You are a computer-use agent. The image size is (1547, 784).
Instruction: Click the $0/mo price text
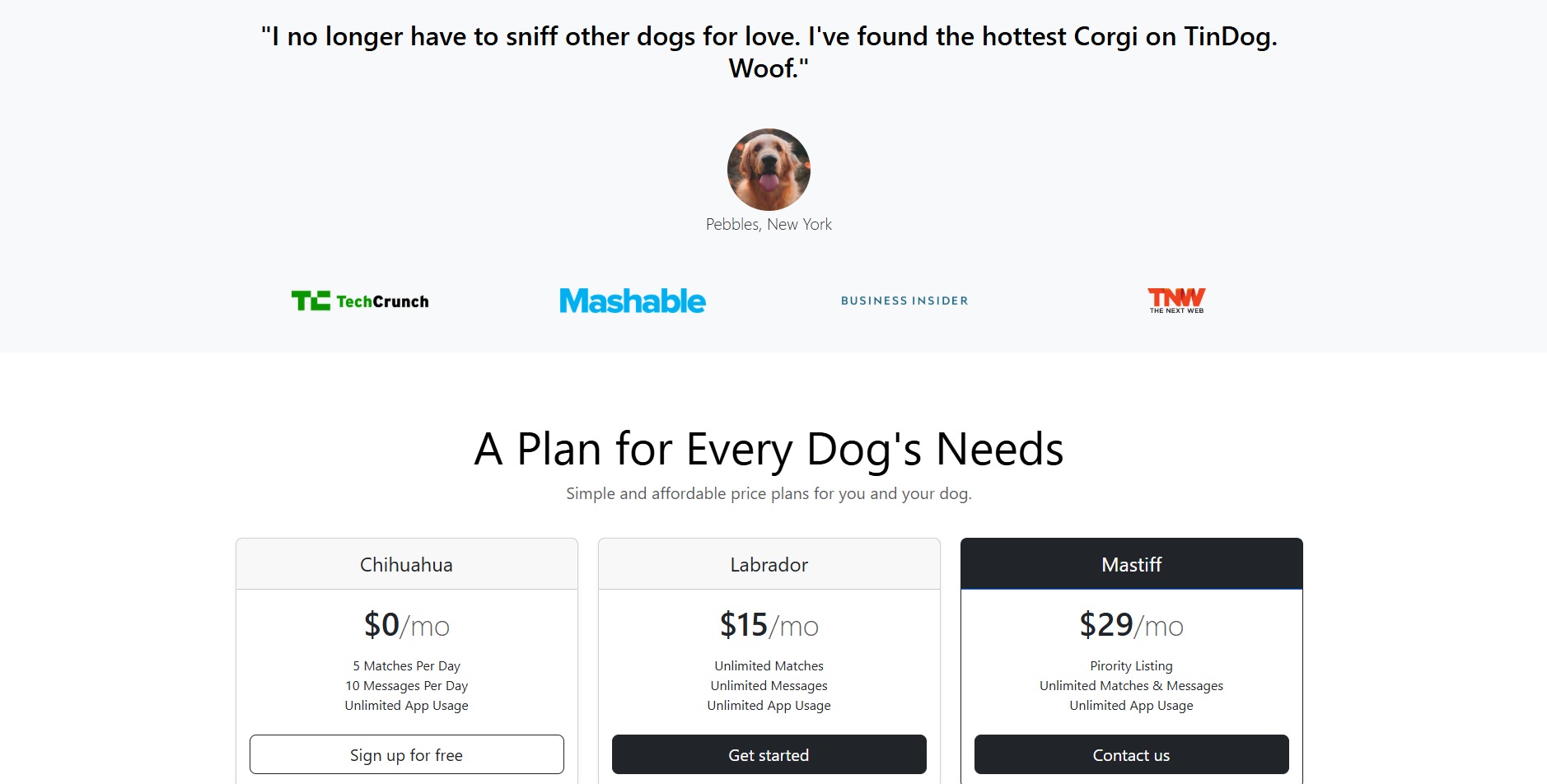click(x=406, y=626)
